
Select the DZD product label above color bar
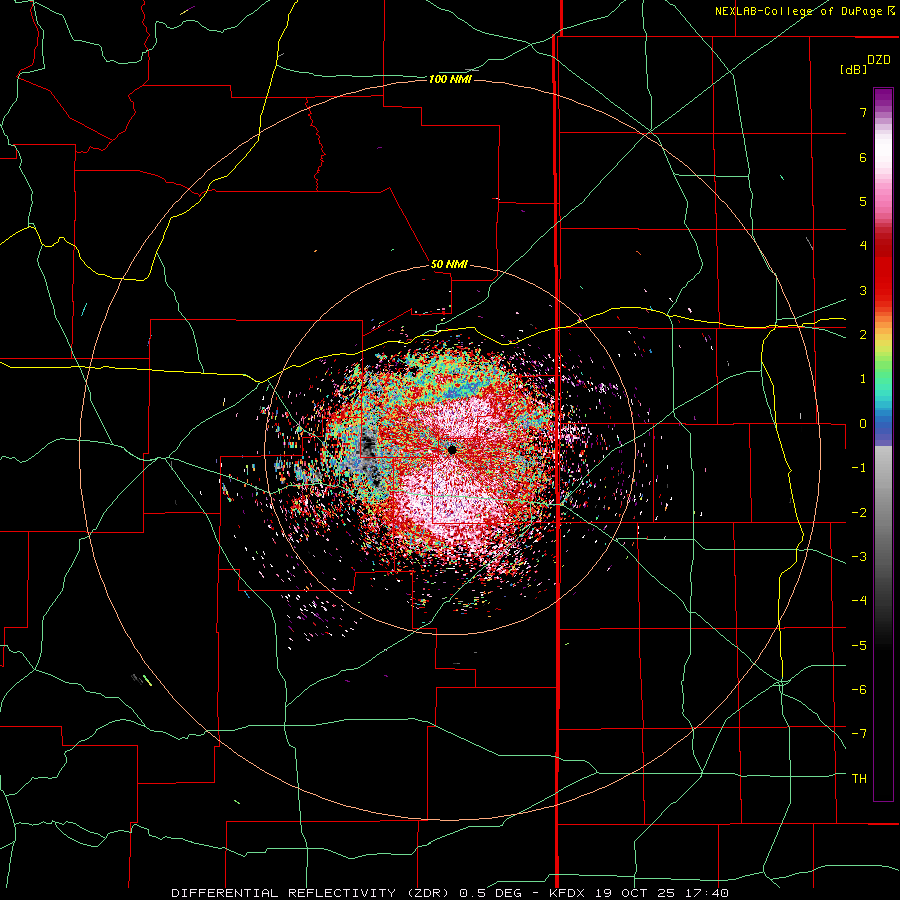879,60
